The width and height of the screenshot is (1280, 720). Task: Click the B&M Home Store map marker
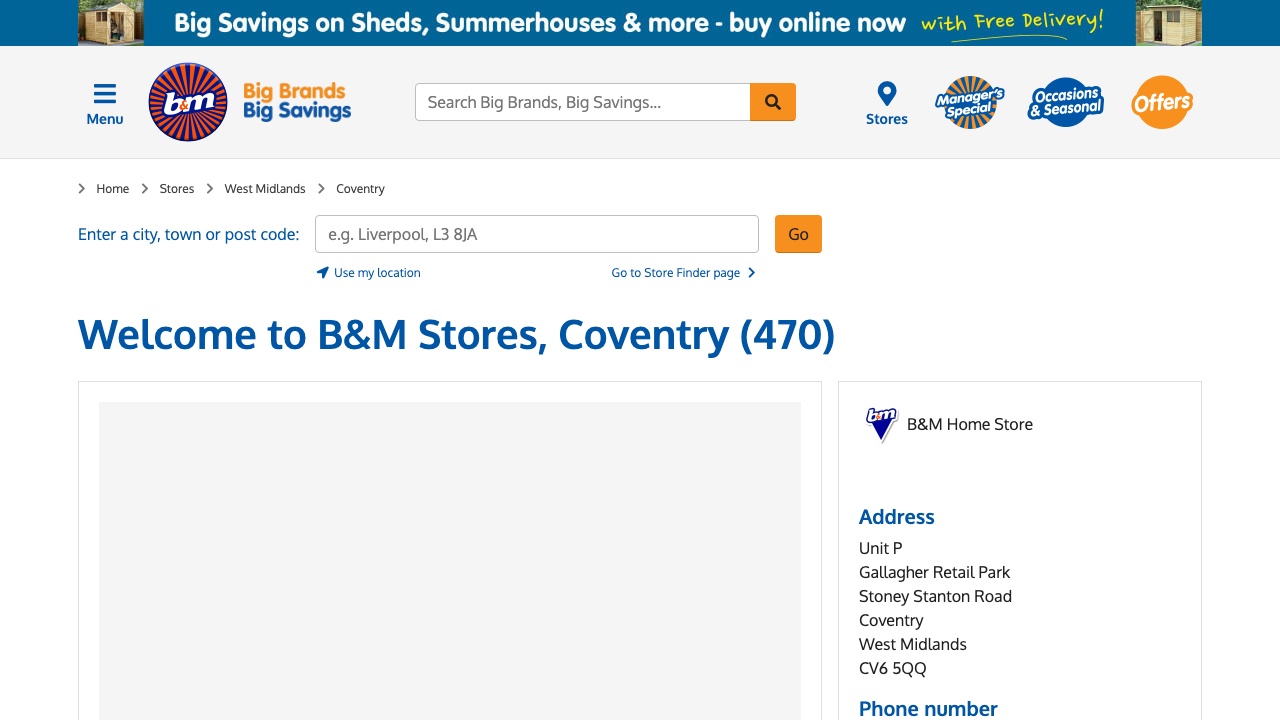[x=879, y=423]
